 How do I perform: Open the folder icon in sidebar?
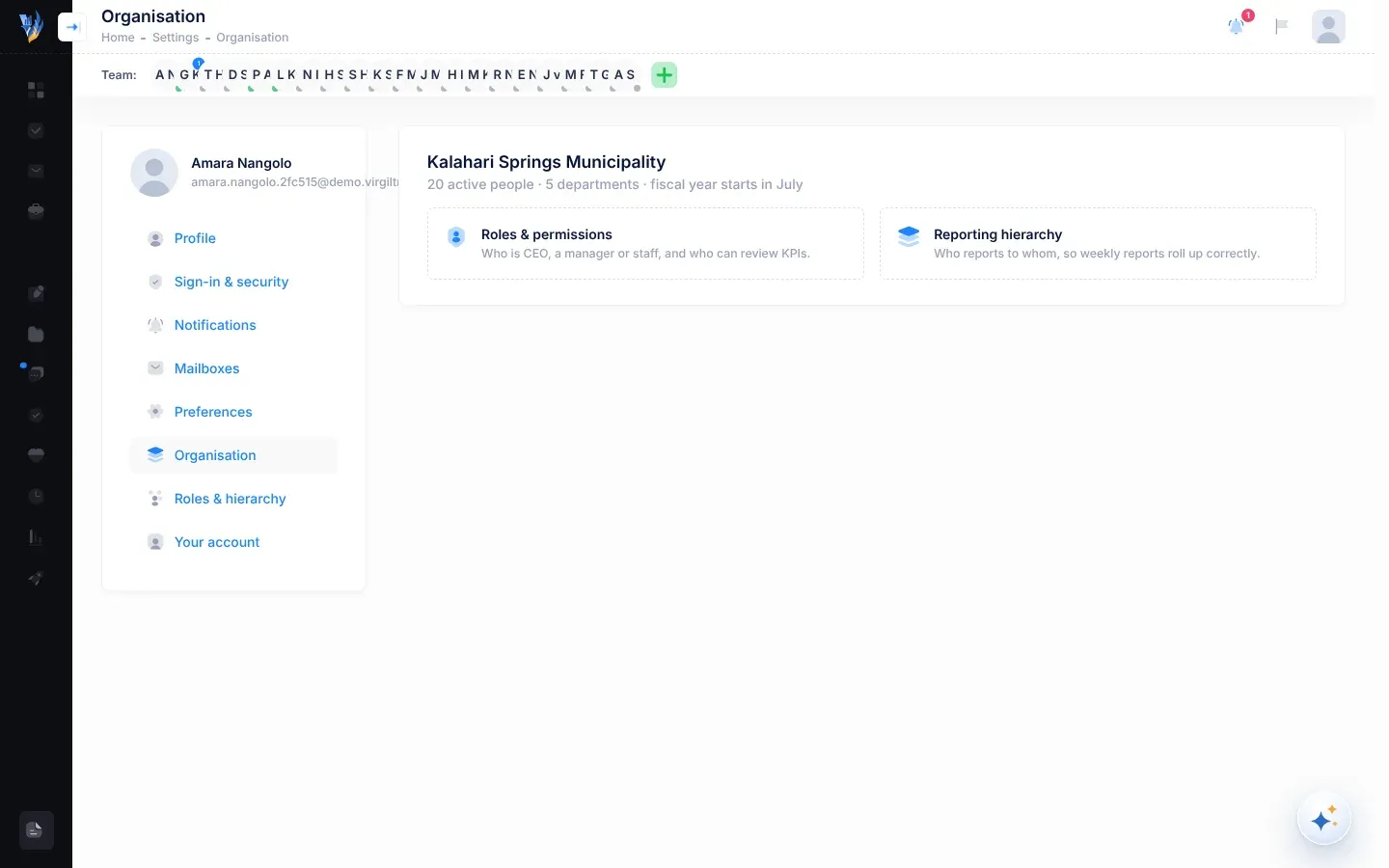[36, 334]
